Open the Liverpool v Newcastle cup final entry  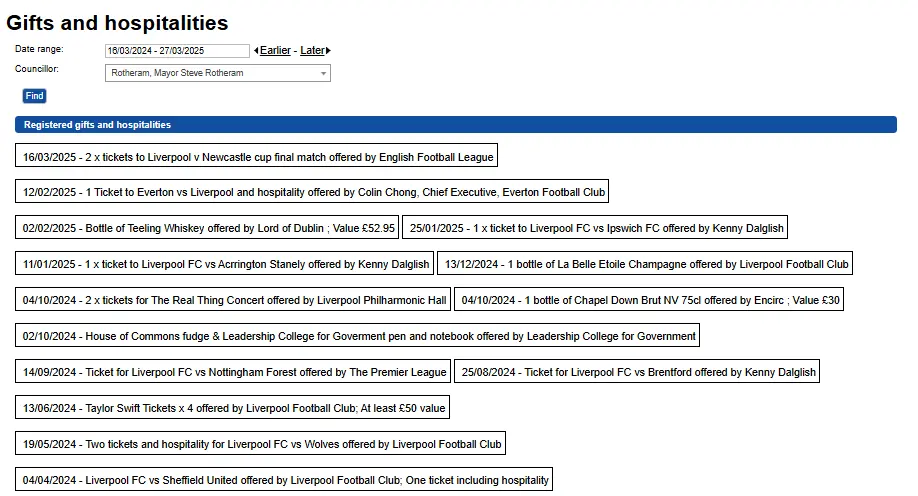(x=258, y=157)
